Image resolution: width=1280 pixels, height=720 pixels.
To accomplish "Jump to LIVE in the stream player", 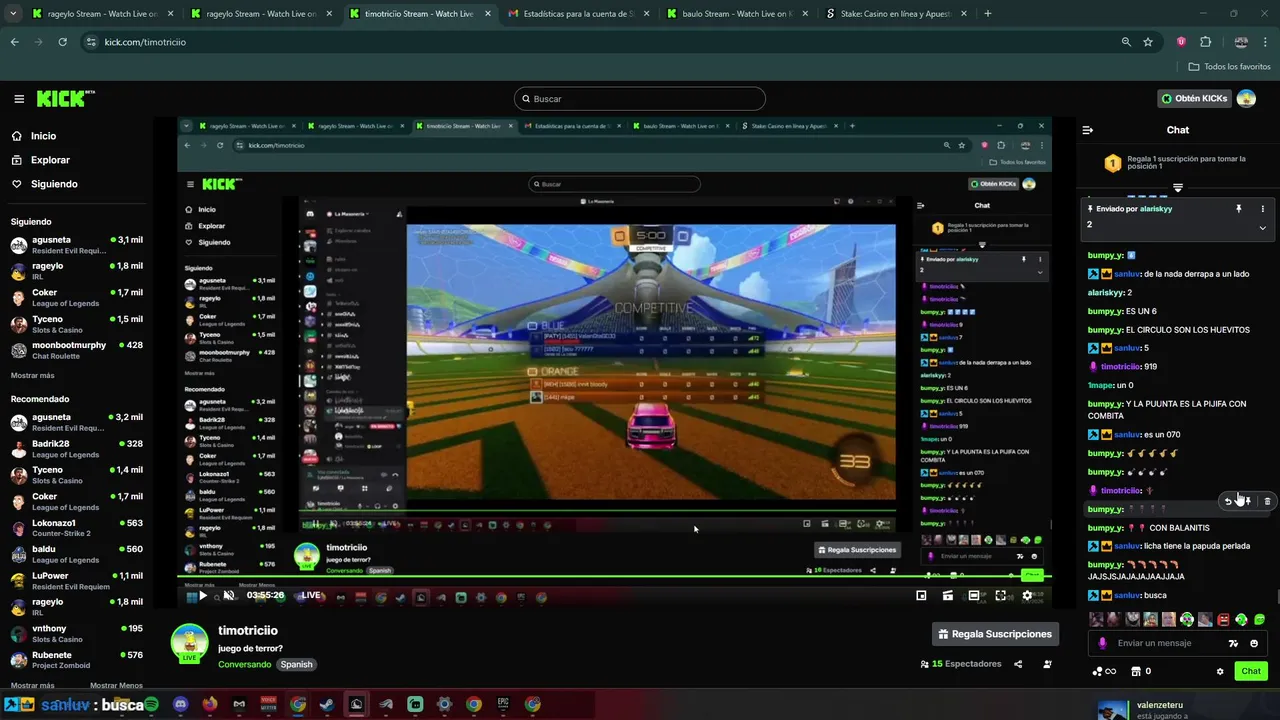I will coord(311,595).
